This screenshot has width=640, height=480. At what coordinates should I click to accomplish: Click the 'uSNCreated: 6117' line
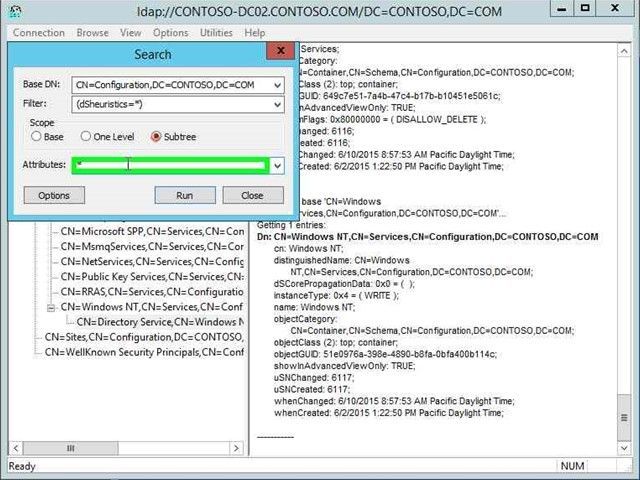[x=312, y=389]
